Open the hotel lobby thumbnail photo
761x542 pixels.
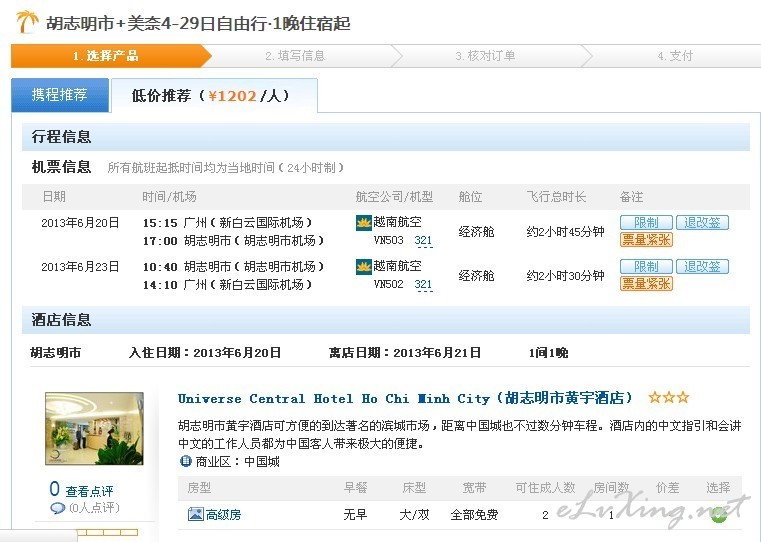(95, 429)
